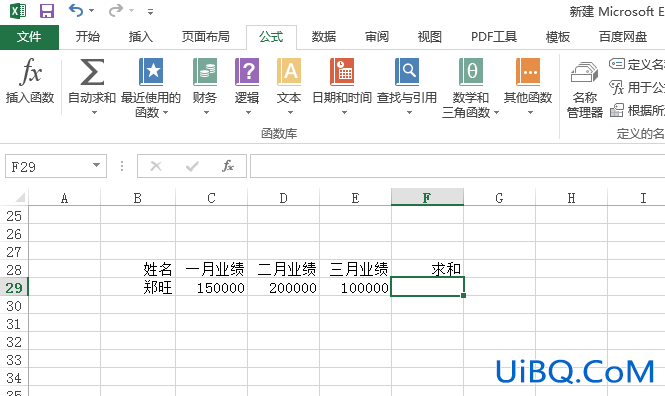This screenshot has height=396, width=665.
Task: Select cell with value 150000
Action: click(211, 287)
